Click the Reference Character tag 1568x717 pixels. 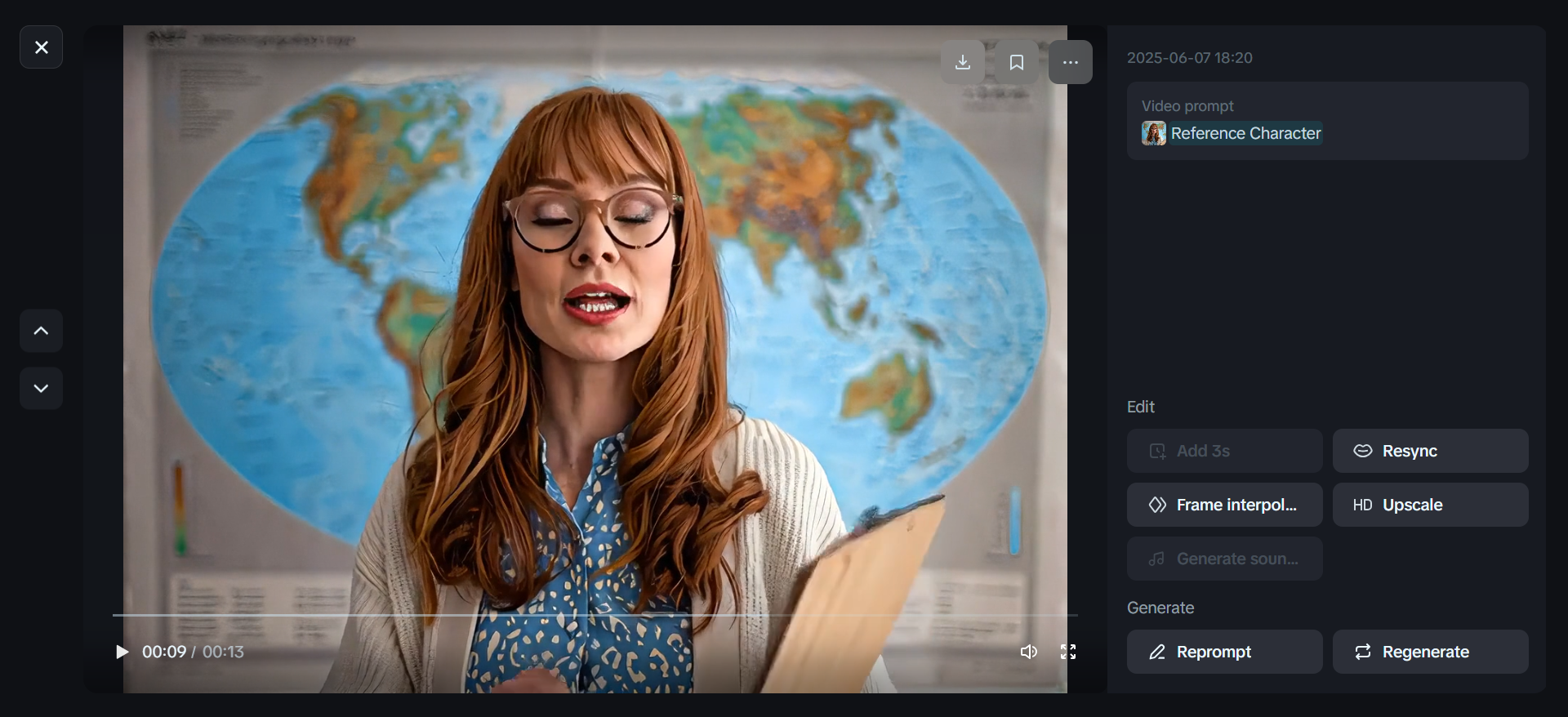[x=1245, y=133]
